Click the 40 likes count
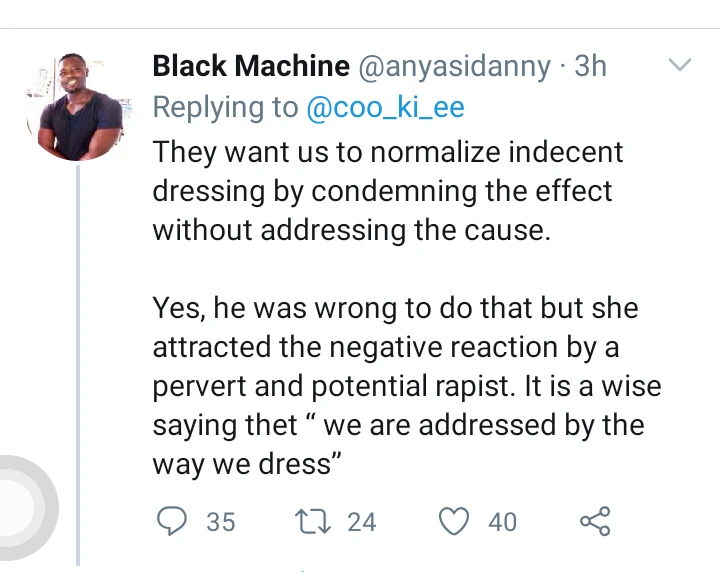The image size is (720, 572). coord(502,522)
